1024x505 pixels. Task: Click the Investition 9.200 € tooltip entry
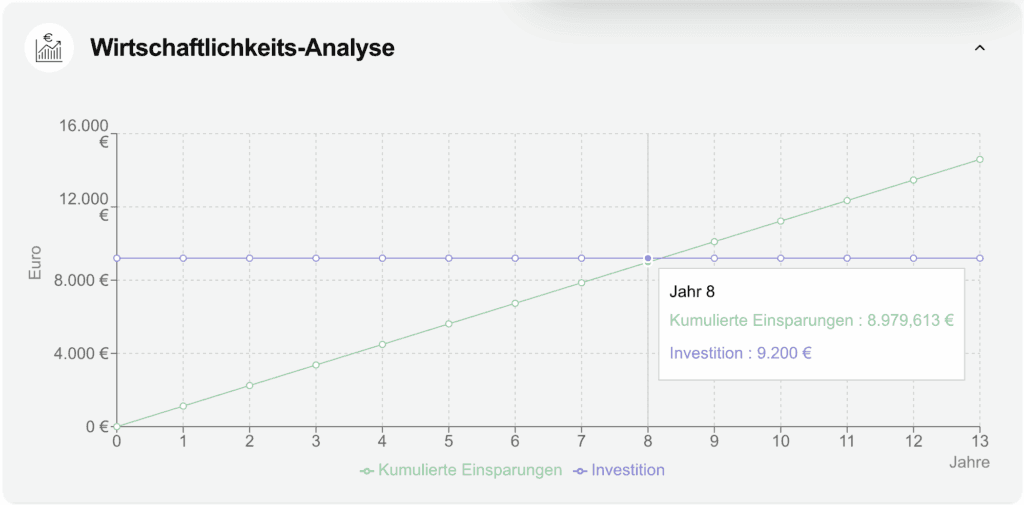(x=741, y=353)
